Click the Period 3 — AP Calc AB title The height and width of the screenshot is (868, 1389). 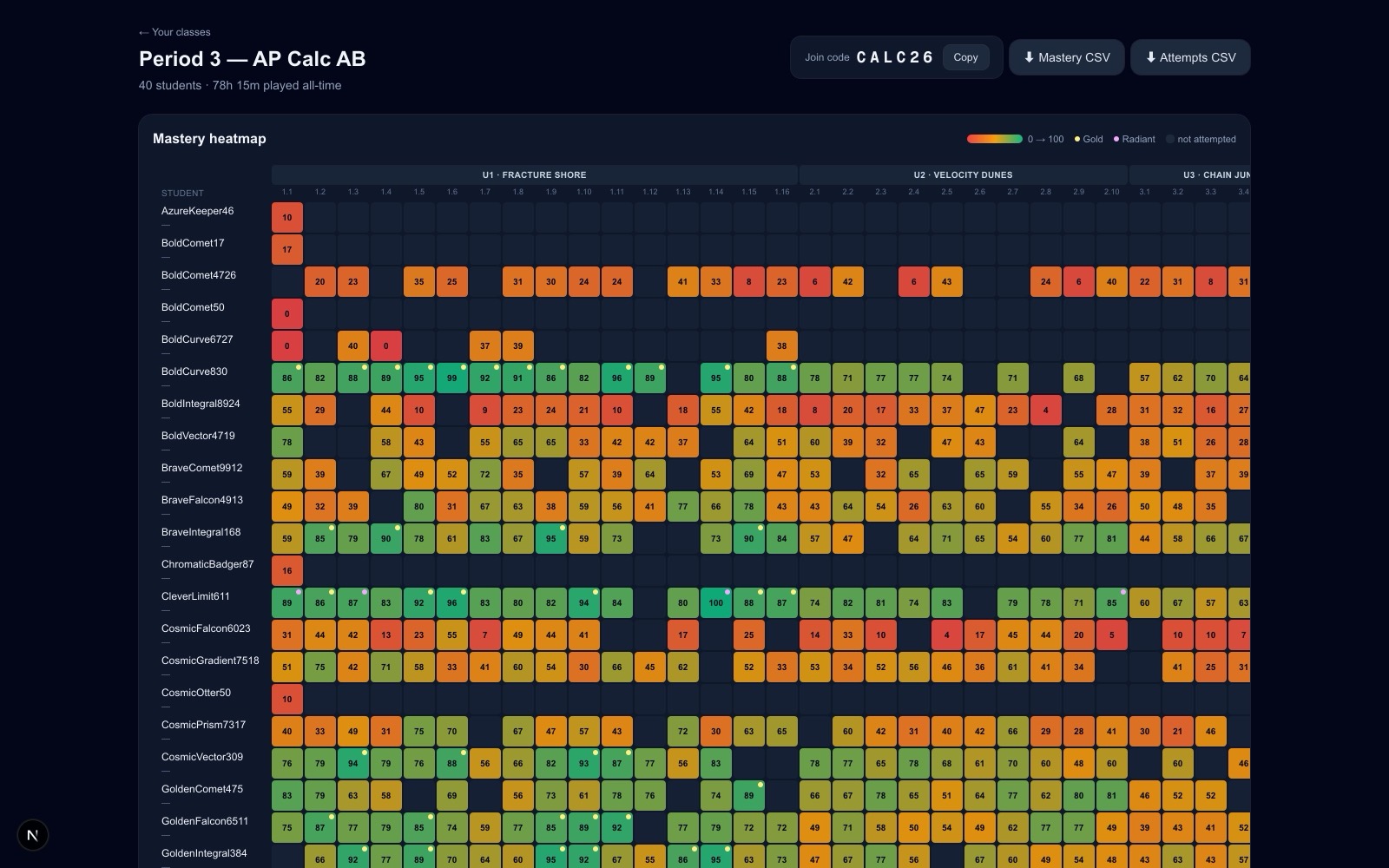pos(253,59)
